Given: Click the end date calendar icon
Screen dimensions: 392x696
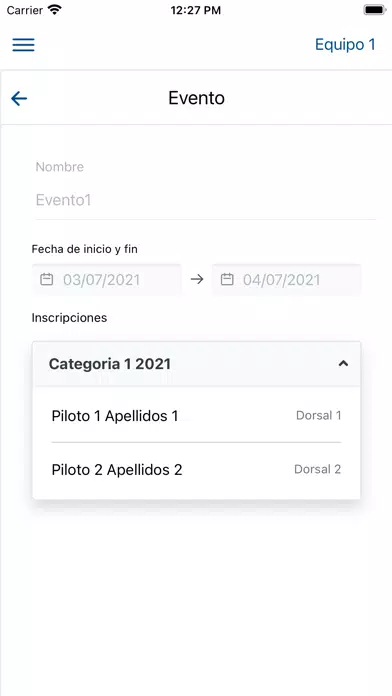Looking at the screenshot, I should pyautogui.click(x=227, y=280).
